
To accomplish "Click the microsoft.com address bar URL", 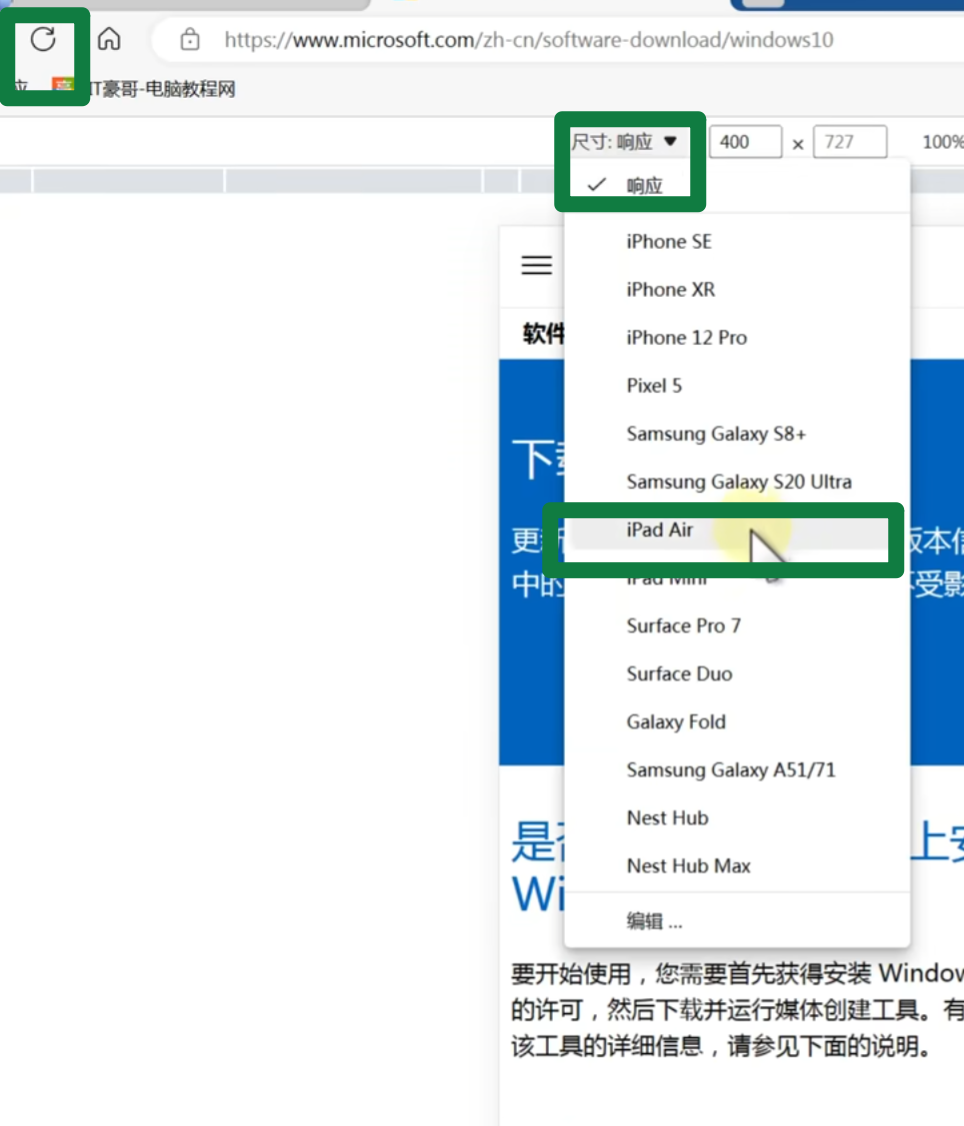I will 529,39.
